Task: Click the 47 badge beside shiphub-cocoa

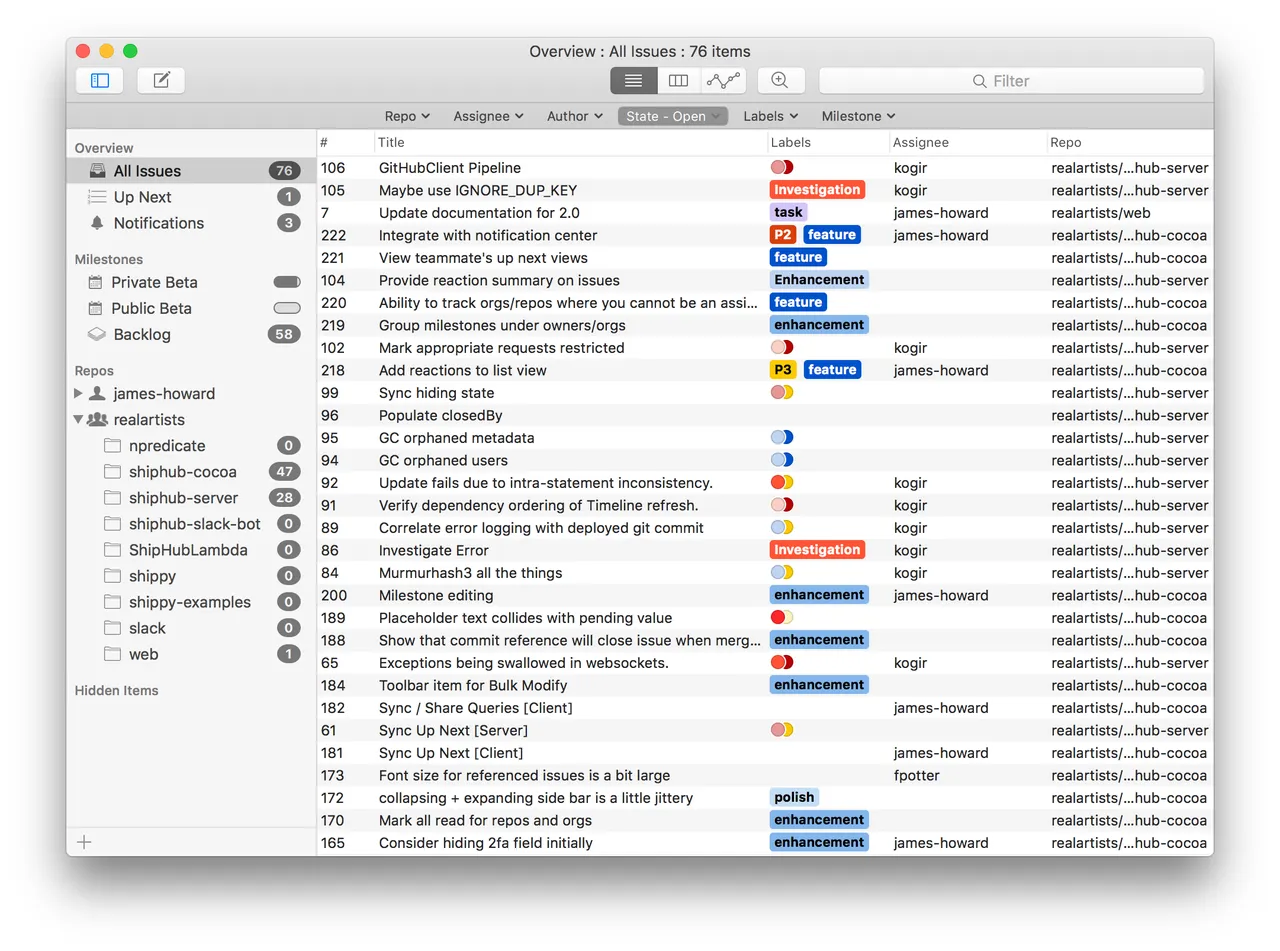Action: (285, 471)
